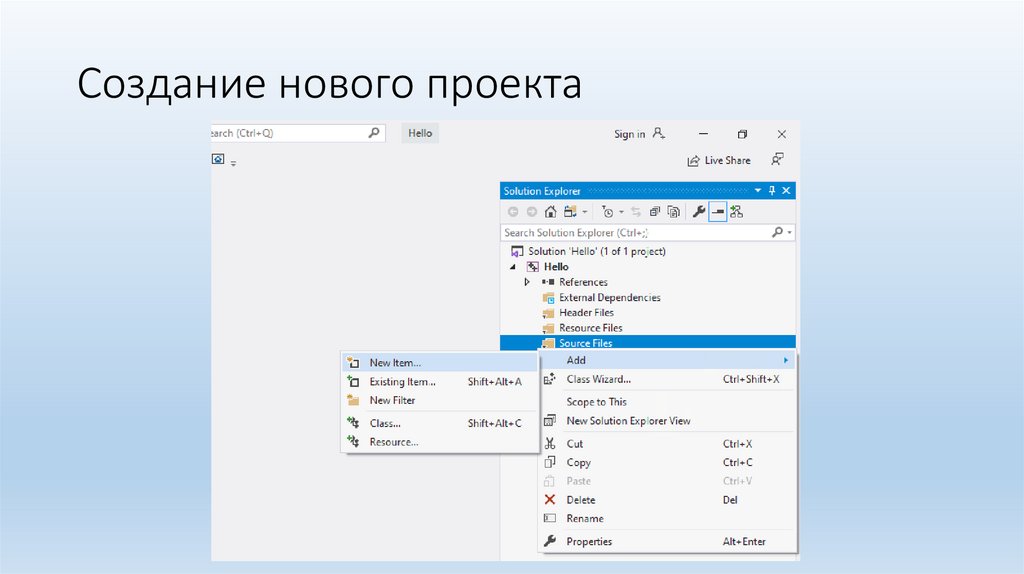Open the Solution Explorer window options dropdown
Viewport: 1024px width, 574px height.
(758, 191)
